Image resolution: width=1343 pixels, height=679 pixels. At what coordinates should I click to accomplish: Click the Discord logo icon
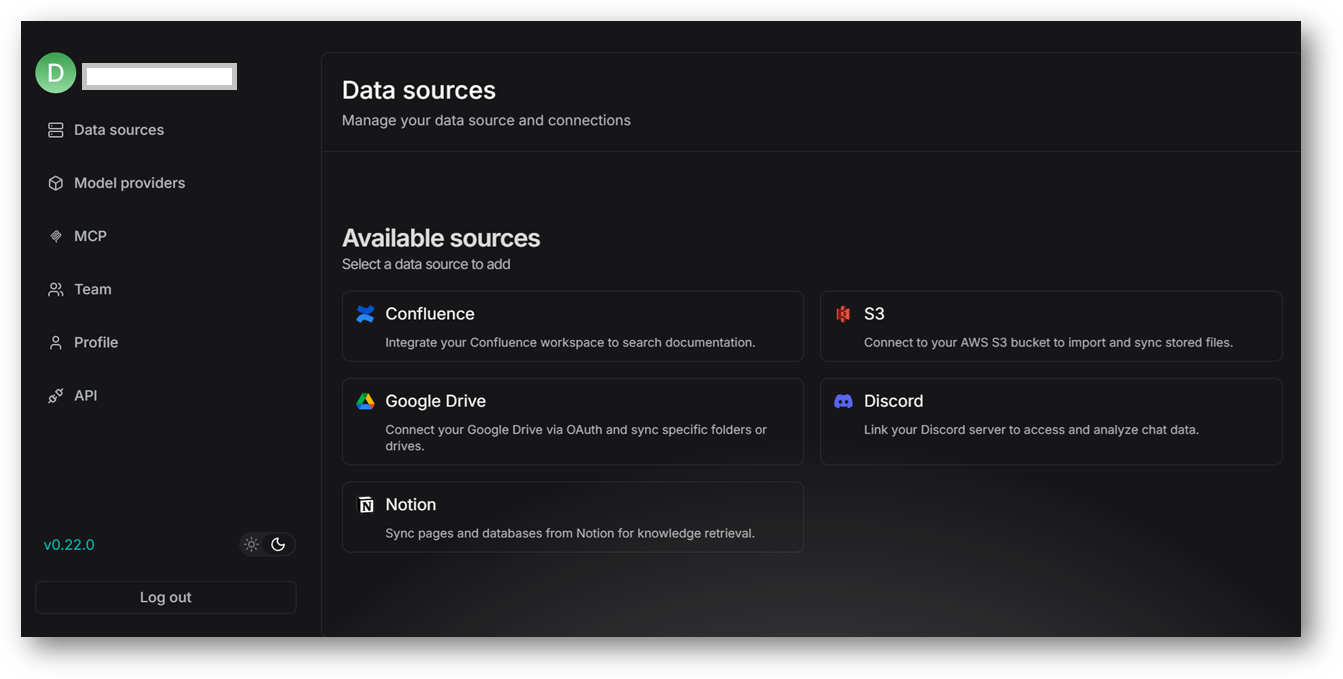[843, 401]
